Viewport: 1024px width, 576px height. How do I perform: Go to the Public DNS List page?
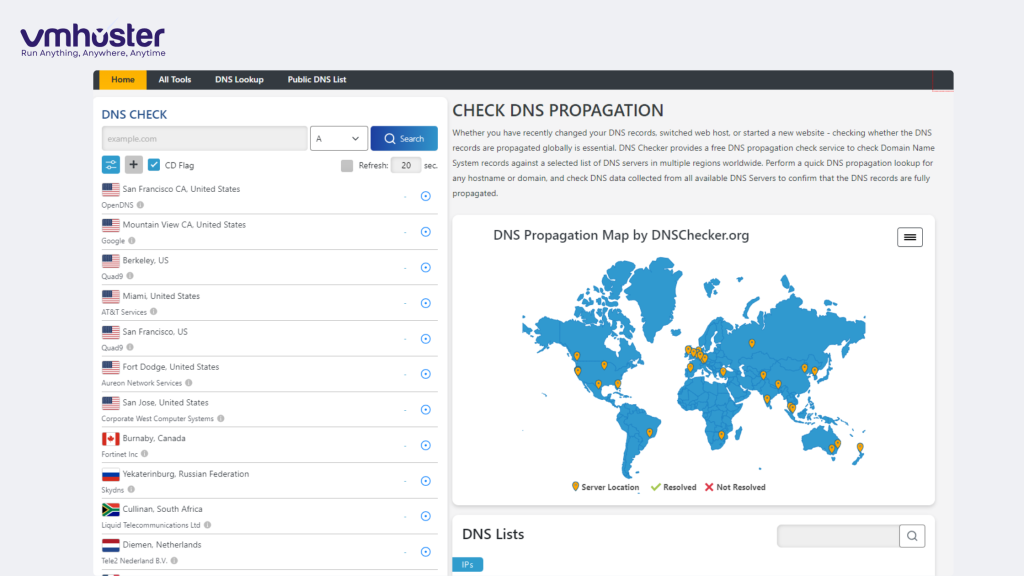[x=316, y=80]
